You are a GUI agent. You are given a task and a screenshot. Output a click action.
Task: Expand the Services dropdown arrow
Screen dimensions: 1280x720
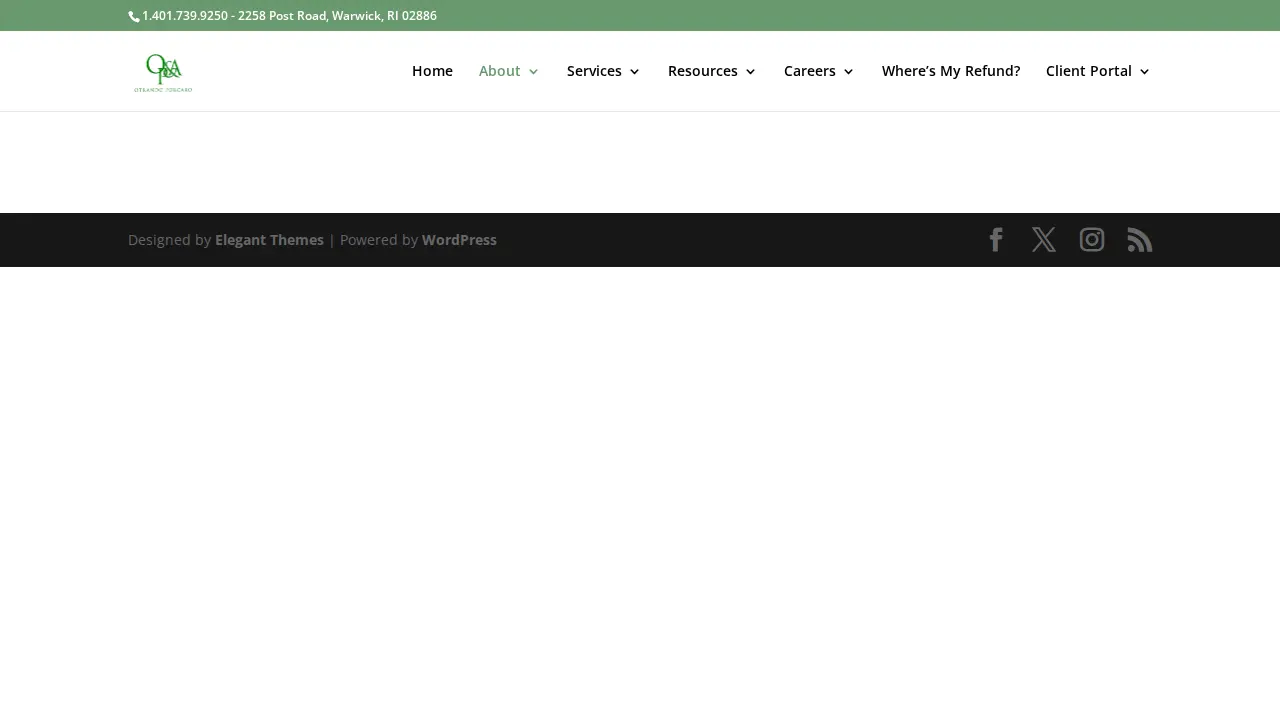(x=634, y=72)
